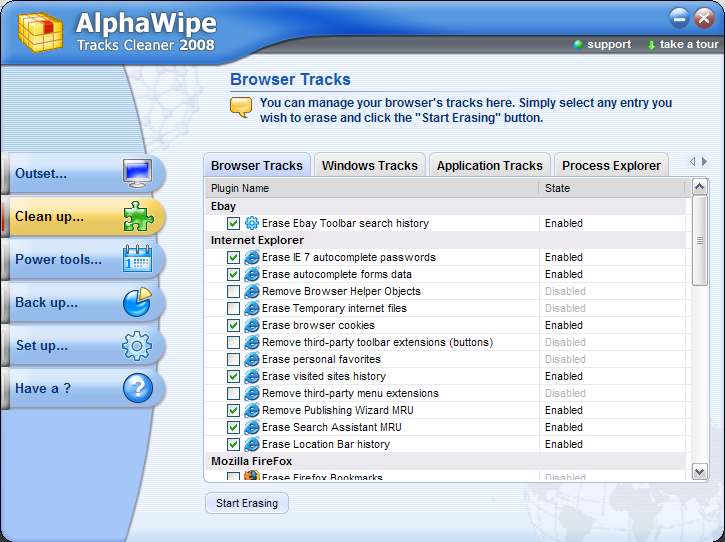Image resolution: width=725 pixels, height=542 pixels.
Task: Check Remove third-party toolbar extensions checkbox
Action: click(x=233, y=343)
